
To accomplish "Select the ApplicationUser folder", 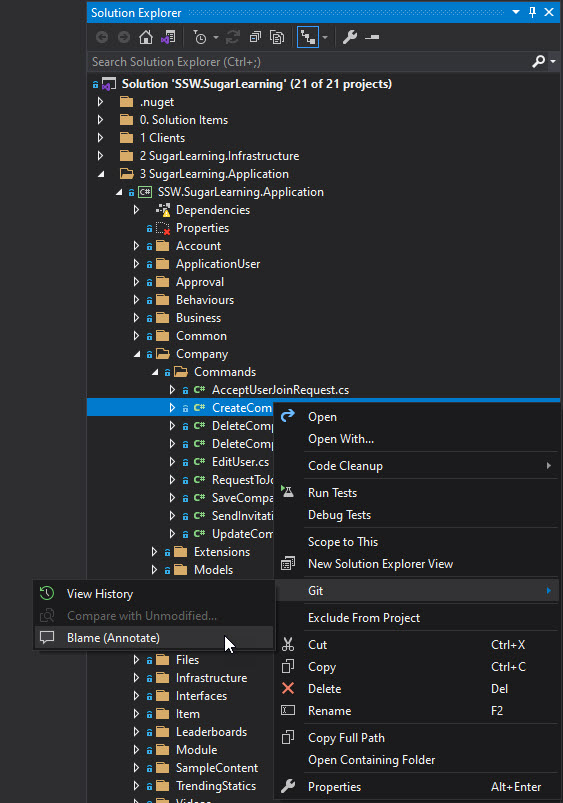I will click(218, 264).
